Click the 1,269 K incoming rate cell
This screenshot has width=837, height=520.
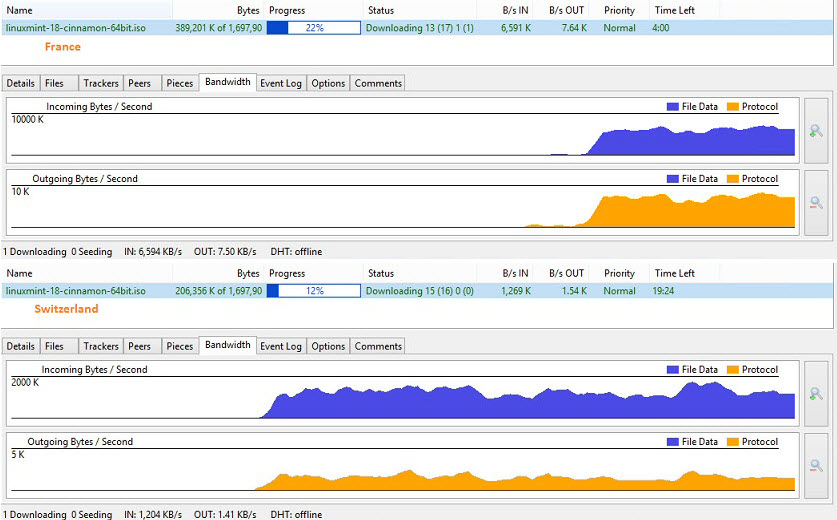pyautogui.click(x=516, y=291)
